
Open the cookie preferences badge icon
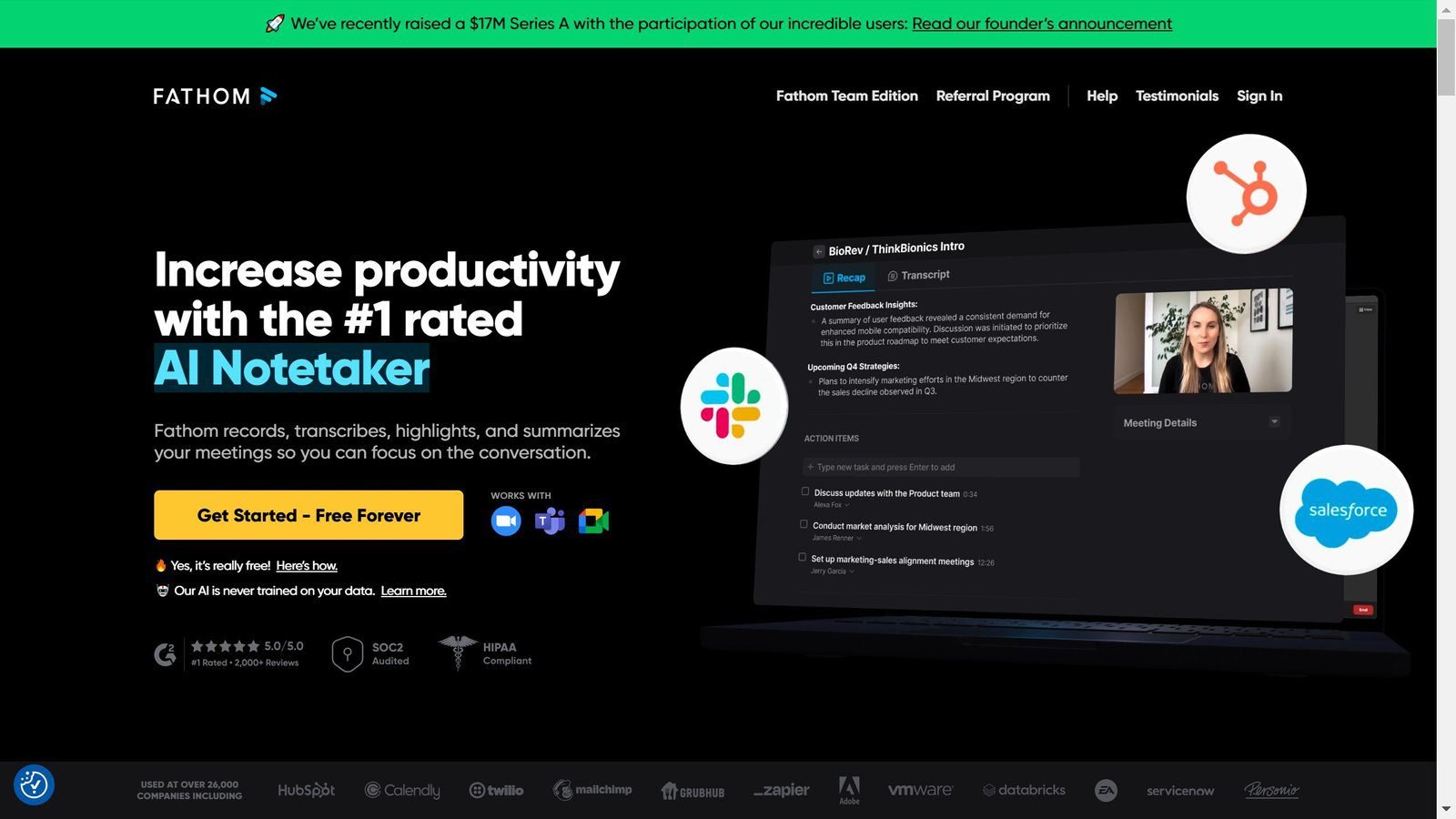tap(34, 784)
